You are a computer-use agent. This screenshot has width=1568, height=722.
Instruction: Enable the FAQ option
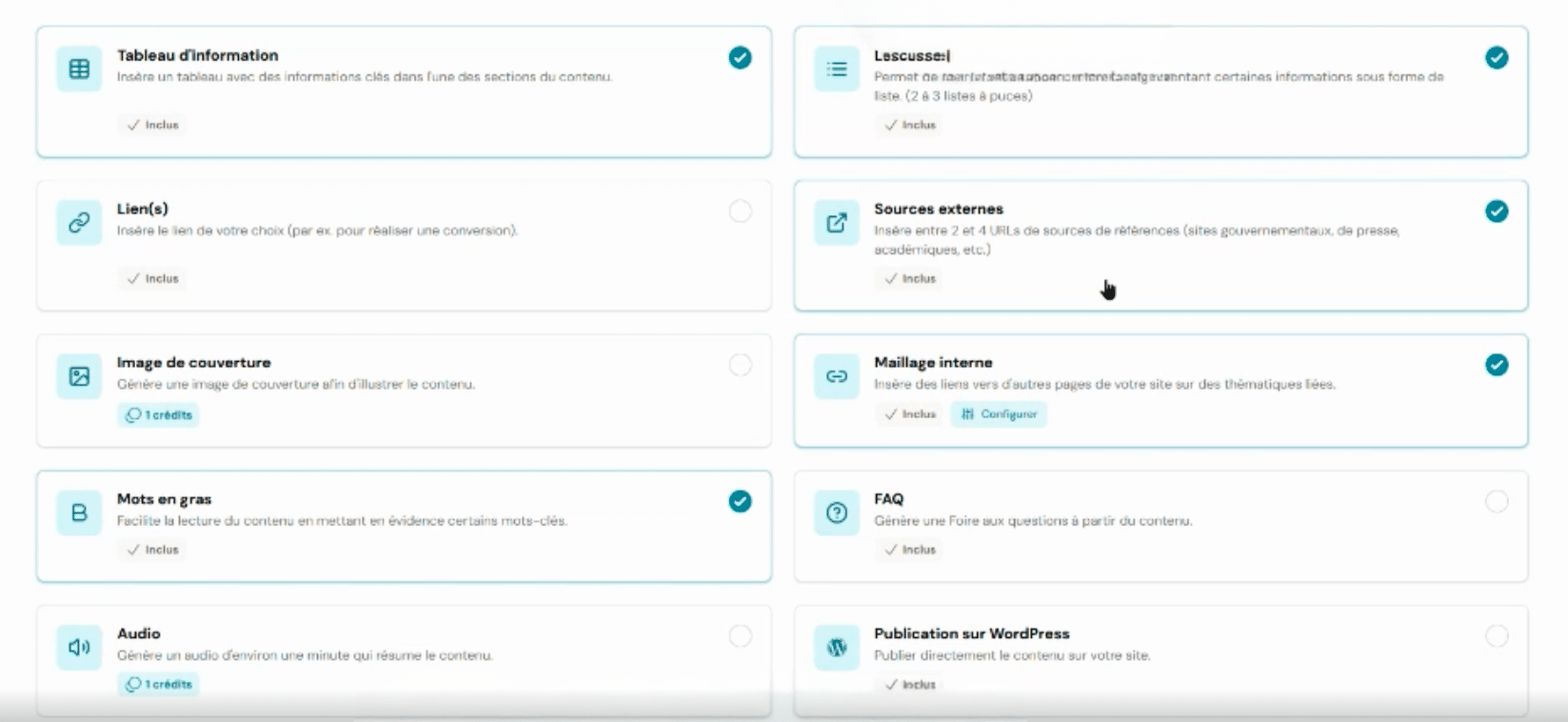[1497, 501]
